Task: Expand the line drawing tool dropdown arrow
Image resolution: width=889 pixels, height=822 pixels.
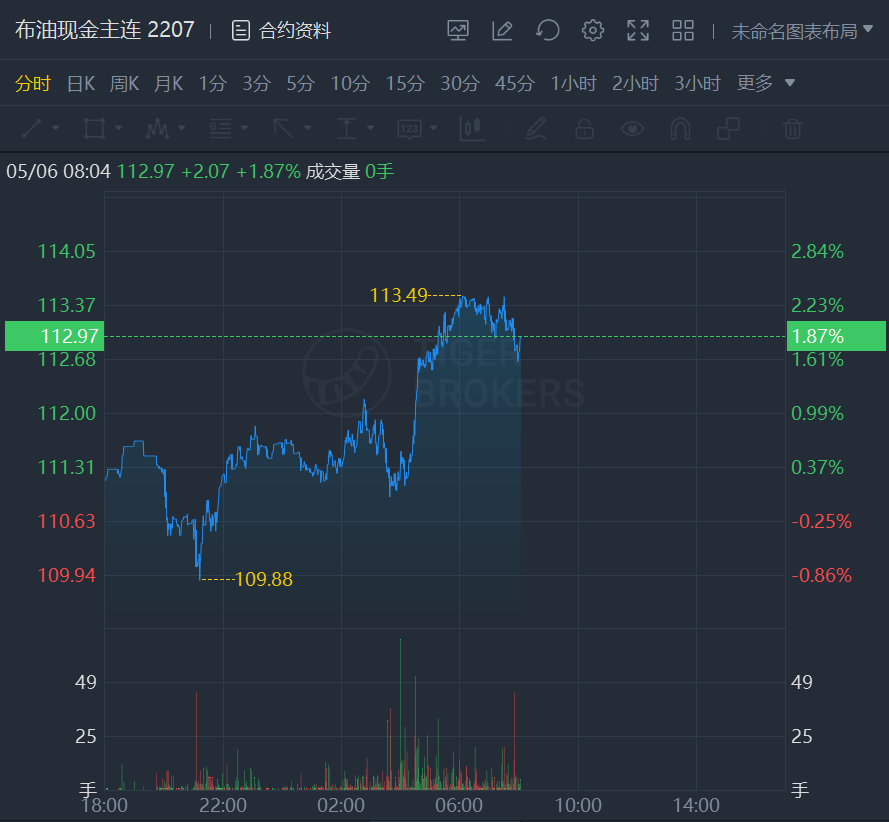Action: click(x=56, y=129)
